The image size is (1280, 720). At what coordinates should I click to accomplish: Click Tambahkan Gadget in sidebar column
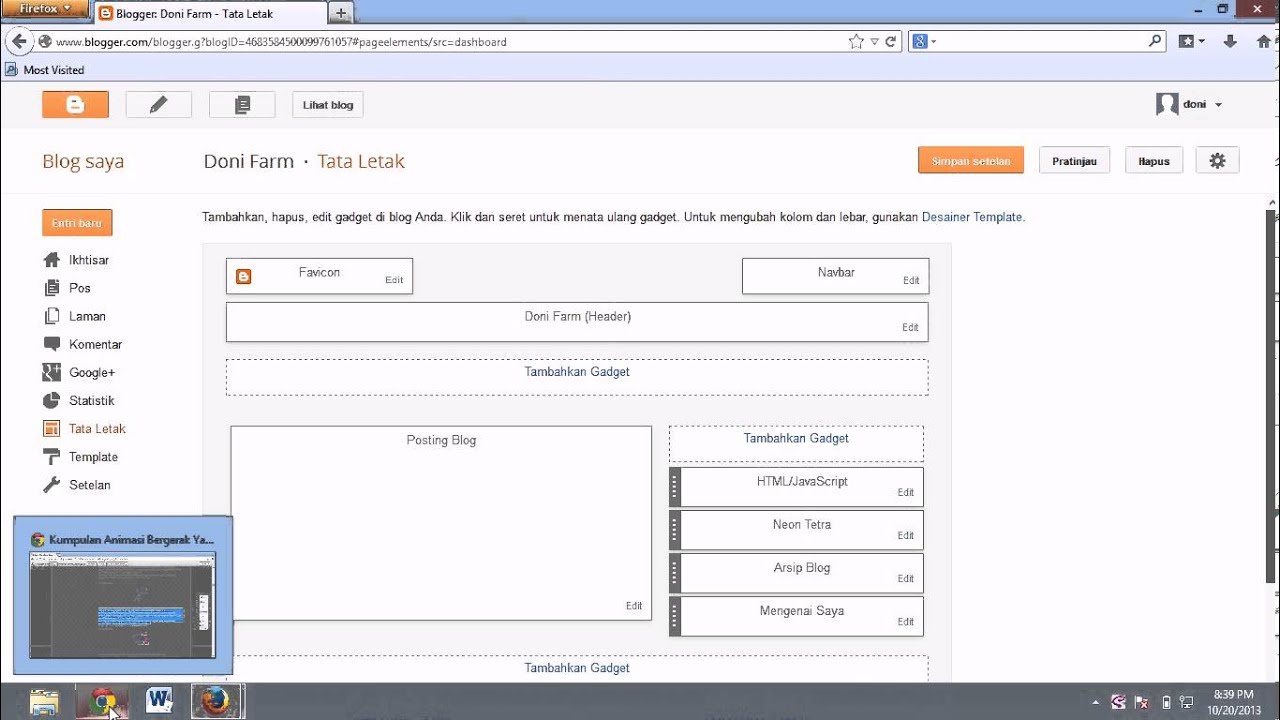796,439
